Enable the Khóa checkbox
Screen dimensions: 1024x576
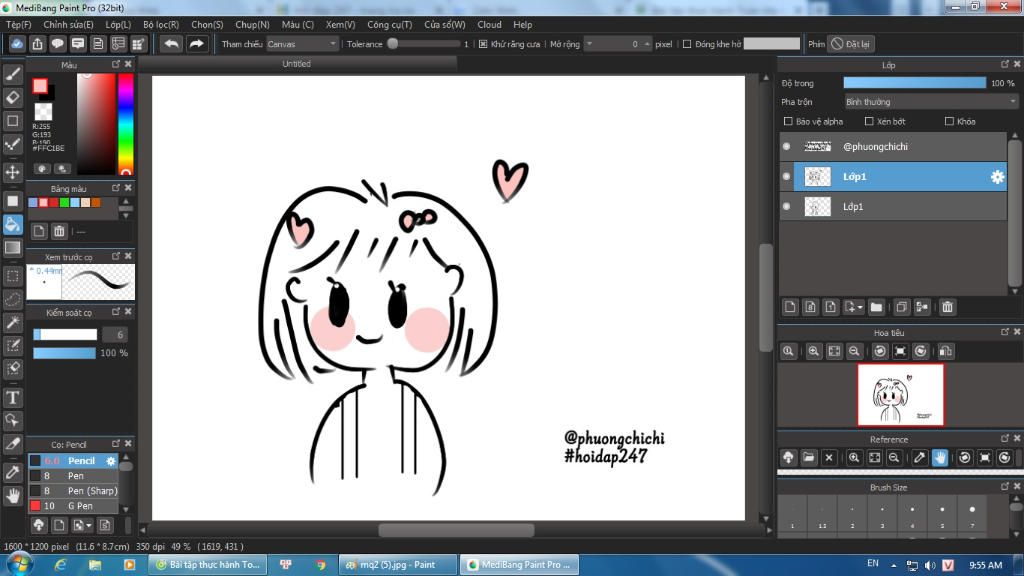pos(950,121)
